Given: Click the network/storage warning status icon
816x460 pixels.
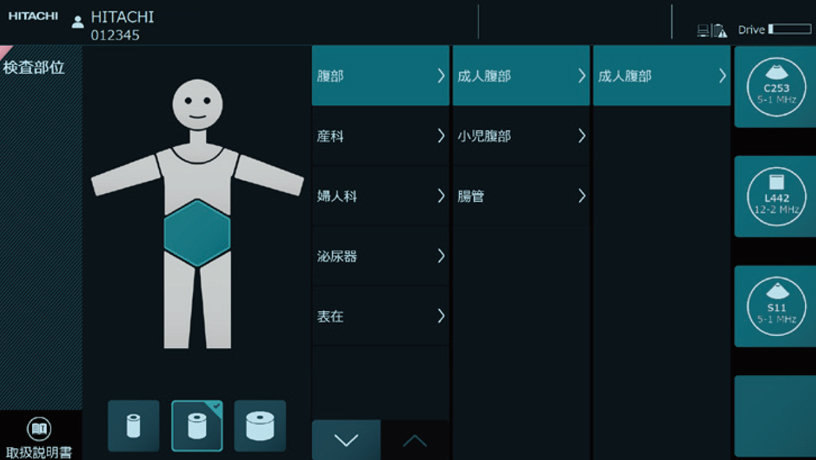Looking at the screenshot, I should [x=712, y=30].
